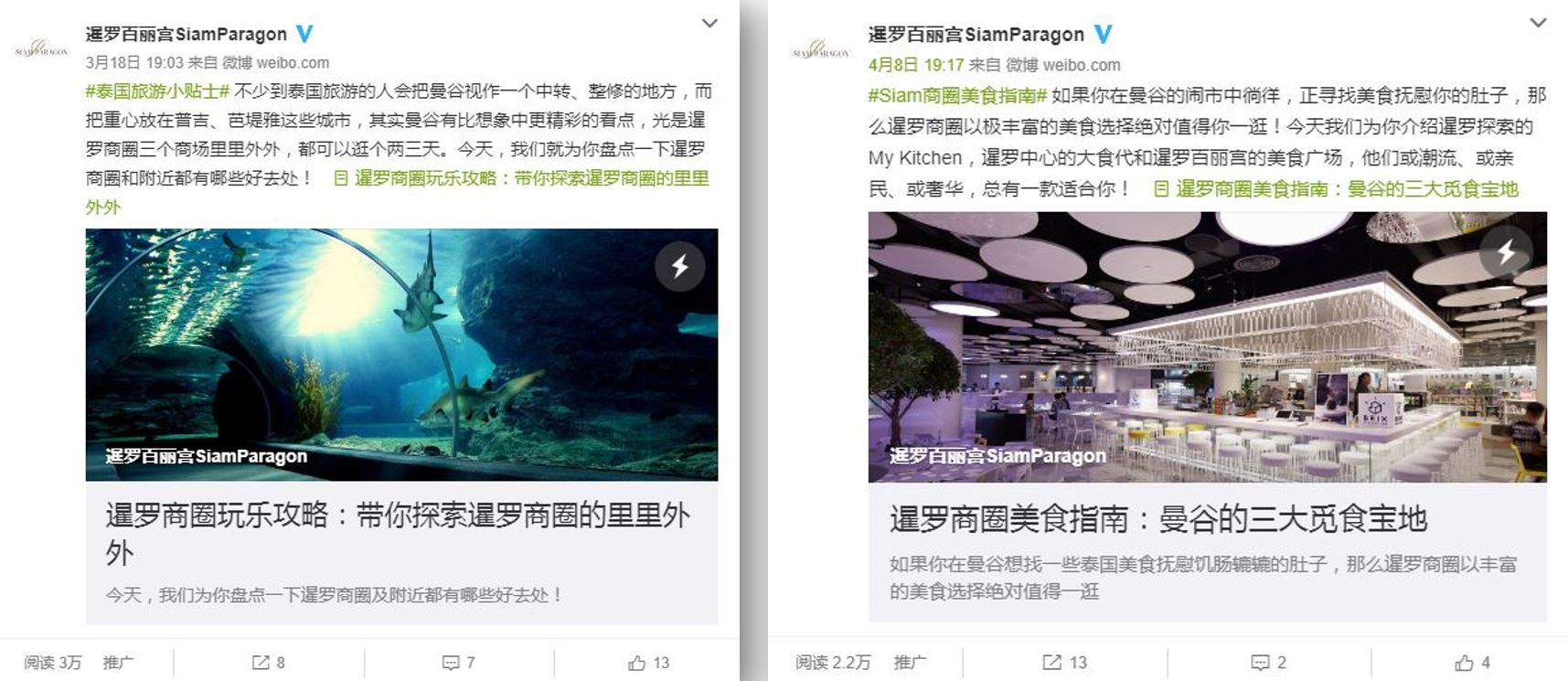Open the #泰国旅游小贴士# hashtag
The width and height of the screenshot is (1568, 681).
point(157,91)
